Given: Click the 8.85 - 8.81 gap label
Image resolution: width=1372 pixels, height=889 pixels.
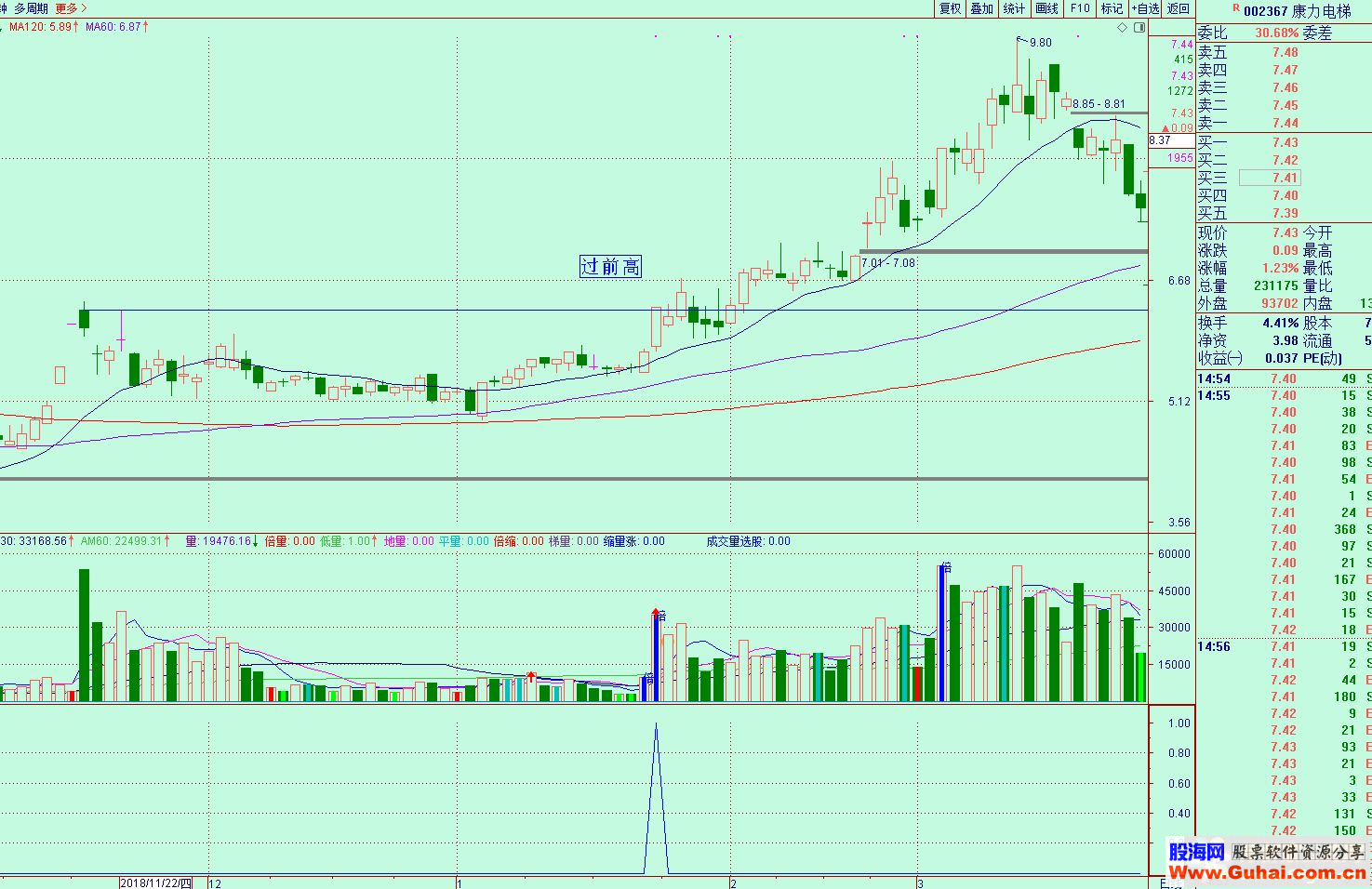Looking at the screenshot, I should click(1099, 104).
